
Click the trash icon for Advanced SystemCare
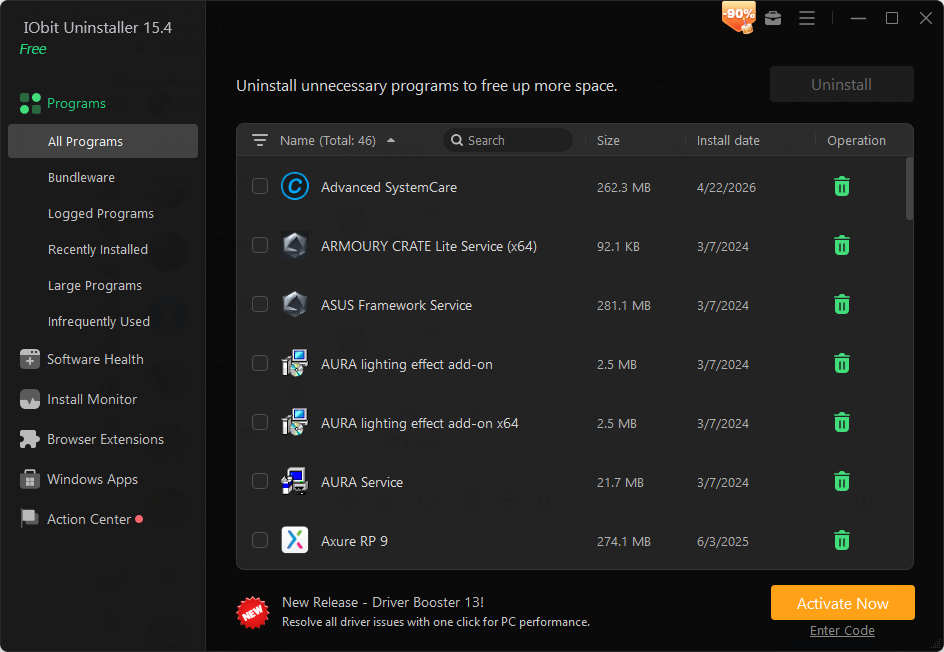click(842, 187)
